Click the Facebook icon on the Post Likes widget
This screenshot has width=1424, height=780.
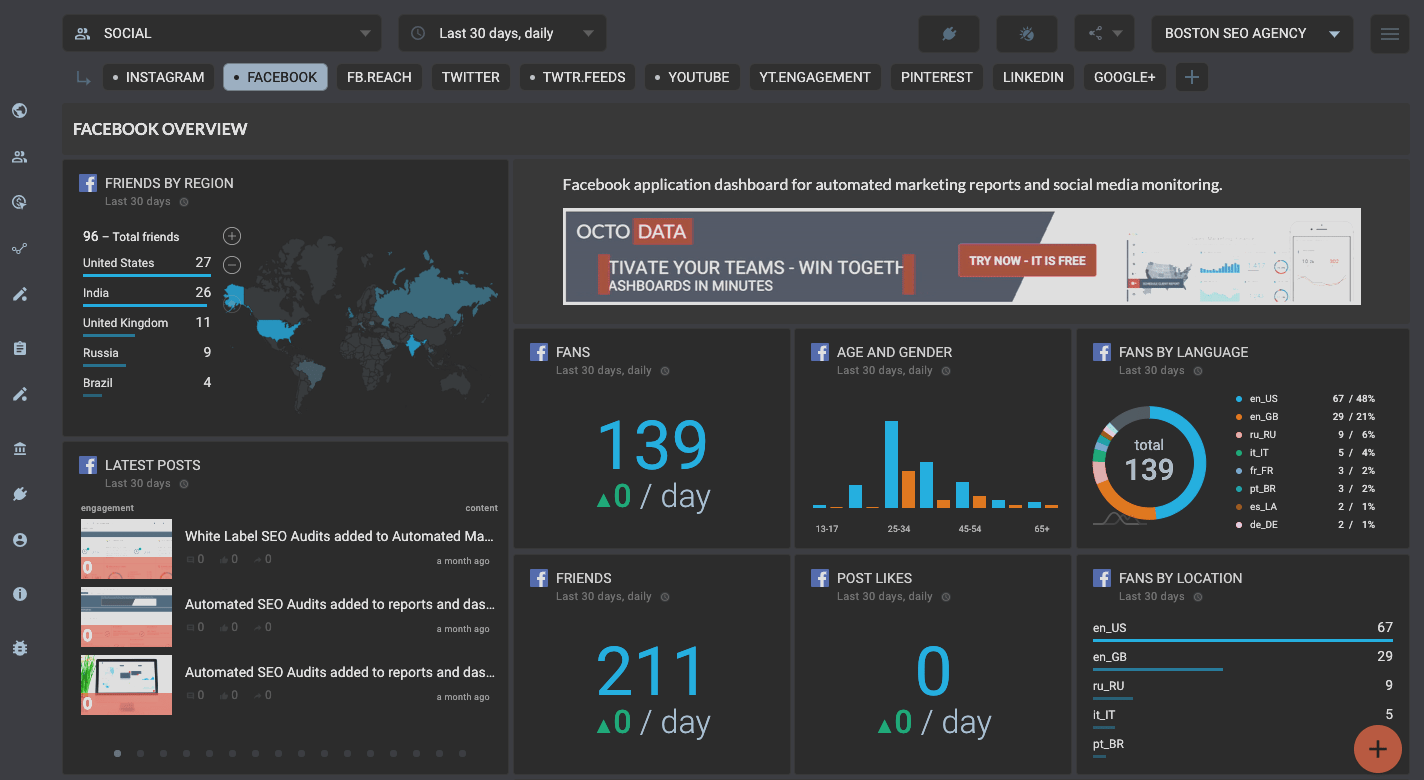pyautogui.click(x=820, y=578)
